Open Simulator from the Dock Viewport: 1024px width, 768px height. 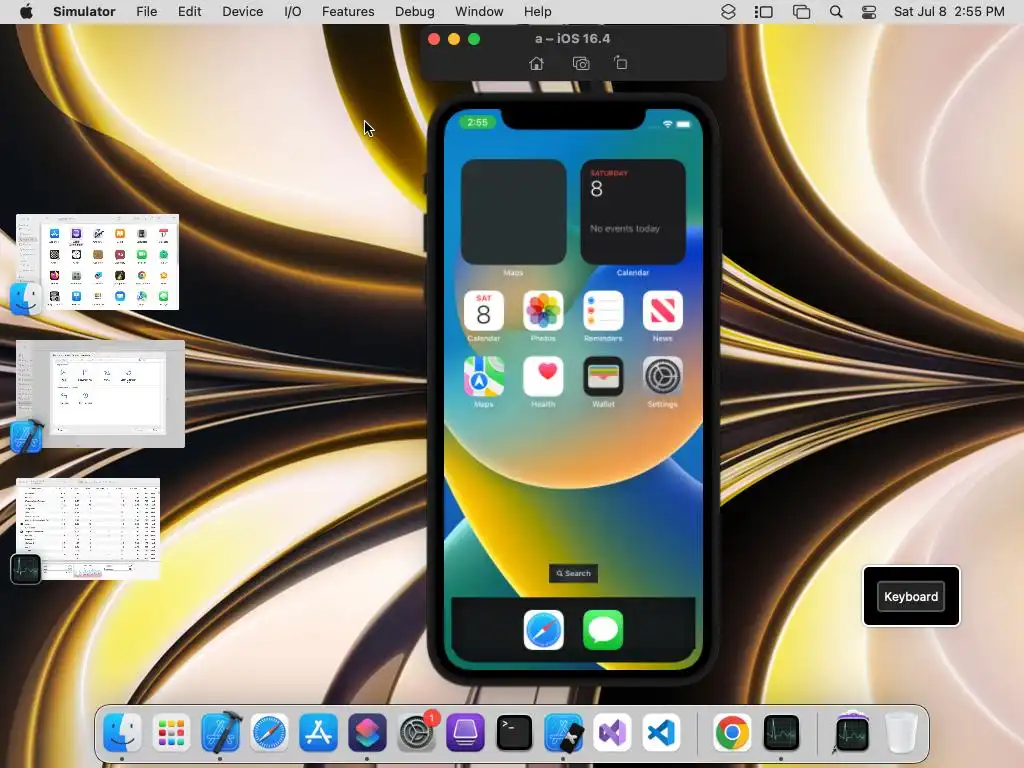[x=563, y=732]
